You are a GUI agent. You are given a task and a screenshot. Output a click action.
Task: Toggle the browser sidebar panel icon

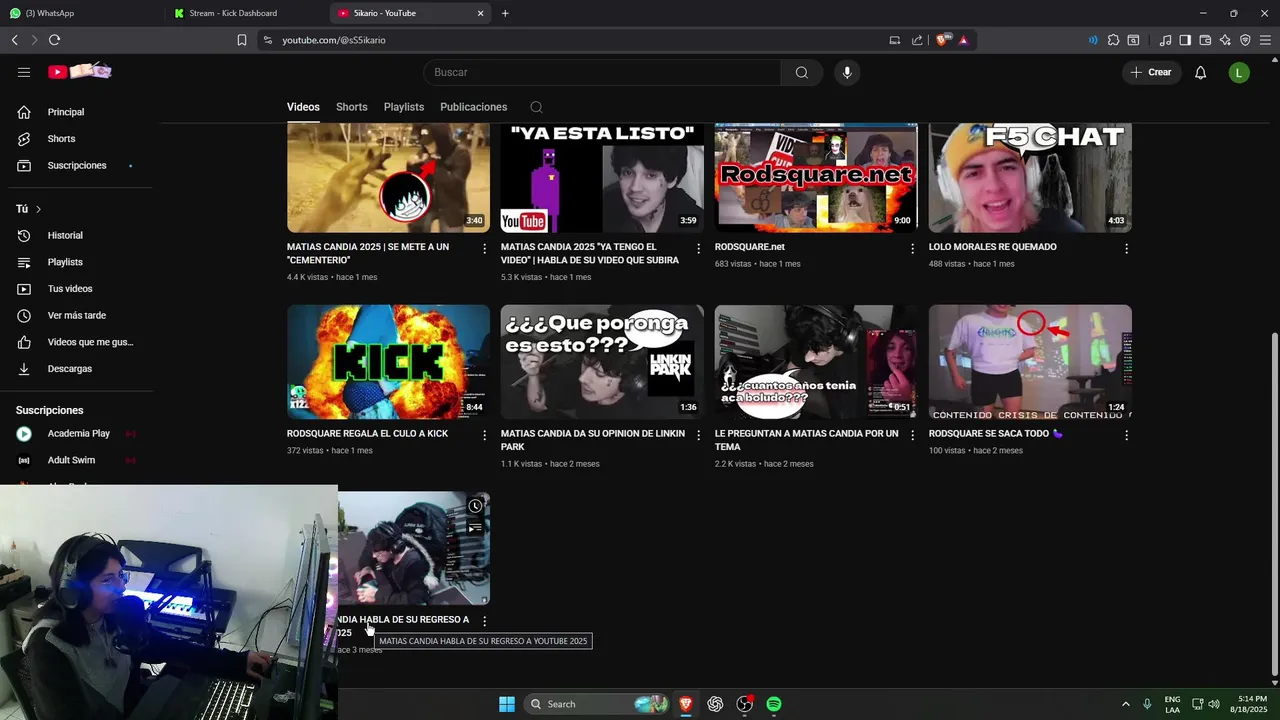tap(1185, 40)
